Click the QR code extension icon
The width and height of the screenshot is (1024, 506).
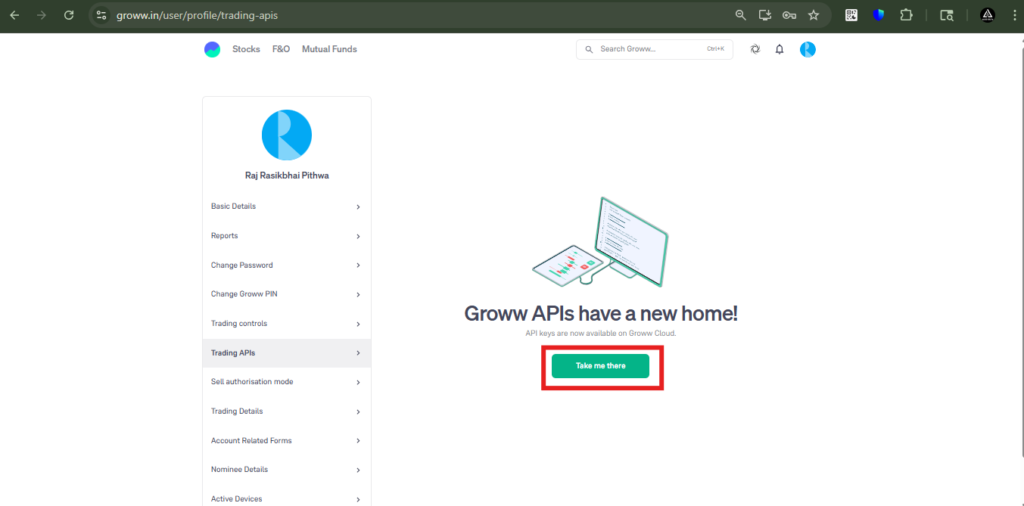click(852, 15)
